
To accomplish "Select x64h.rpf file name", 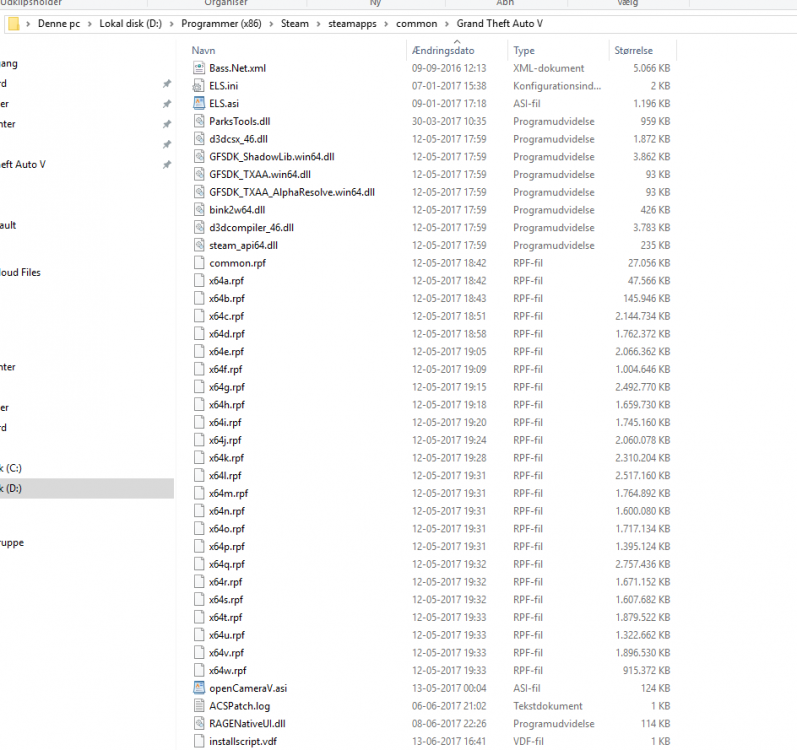I will pos(227,405).
